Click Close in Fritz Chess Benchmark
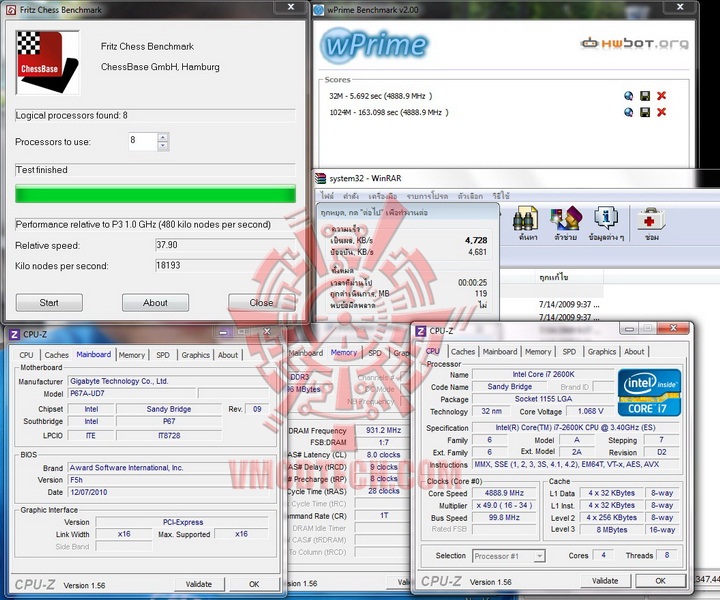This screenshot has width=720, height=600. 261,303
